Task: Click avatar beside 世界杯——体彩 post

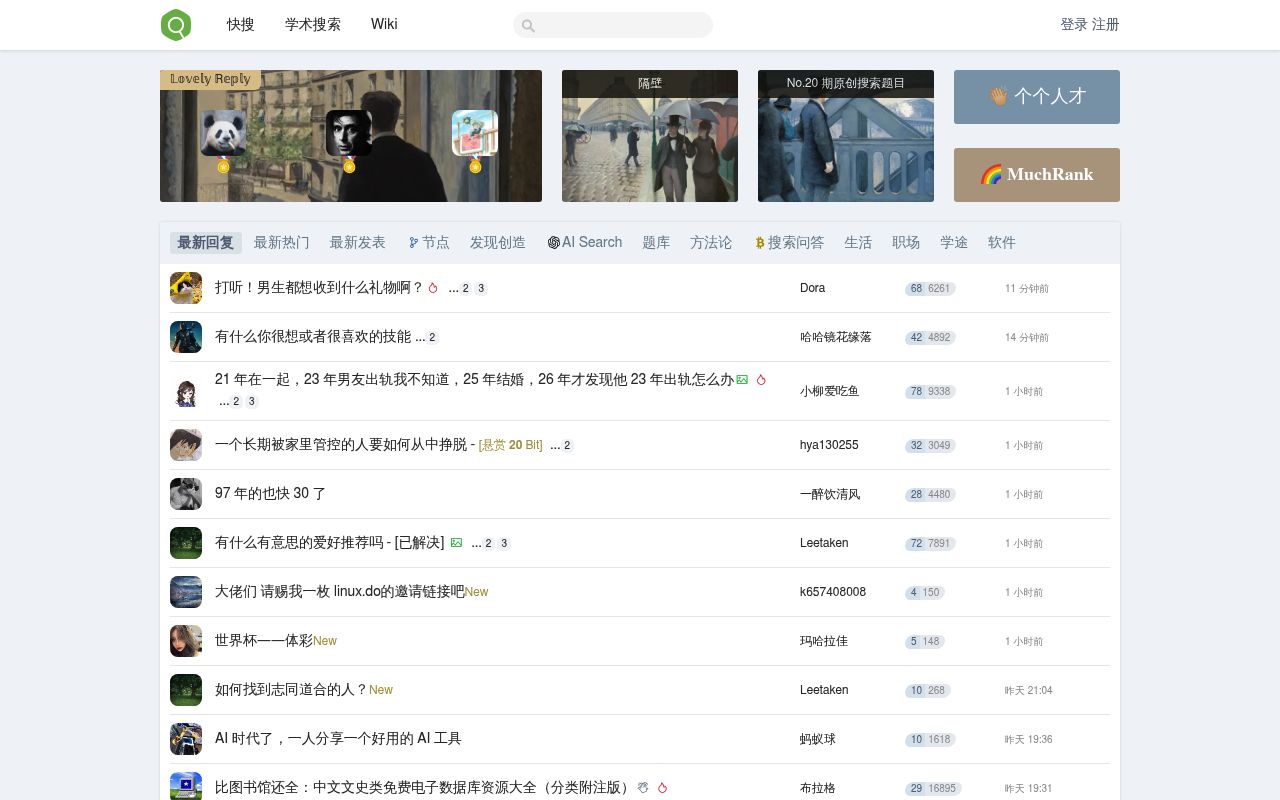Action: [x=186, y=641]
